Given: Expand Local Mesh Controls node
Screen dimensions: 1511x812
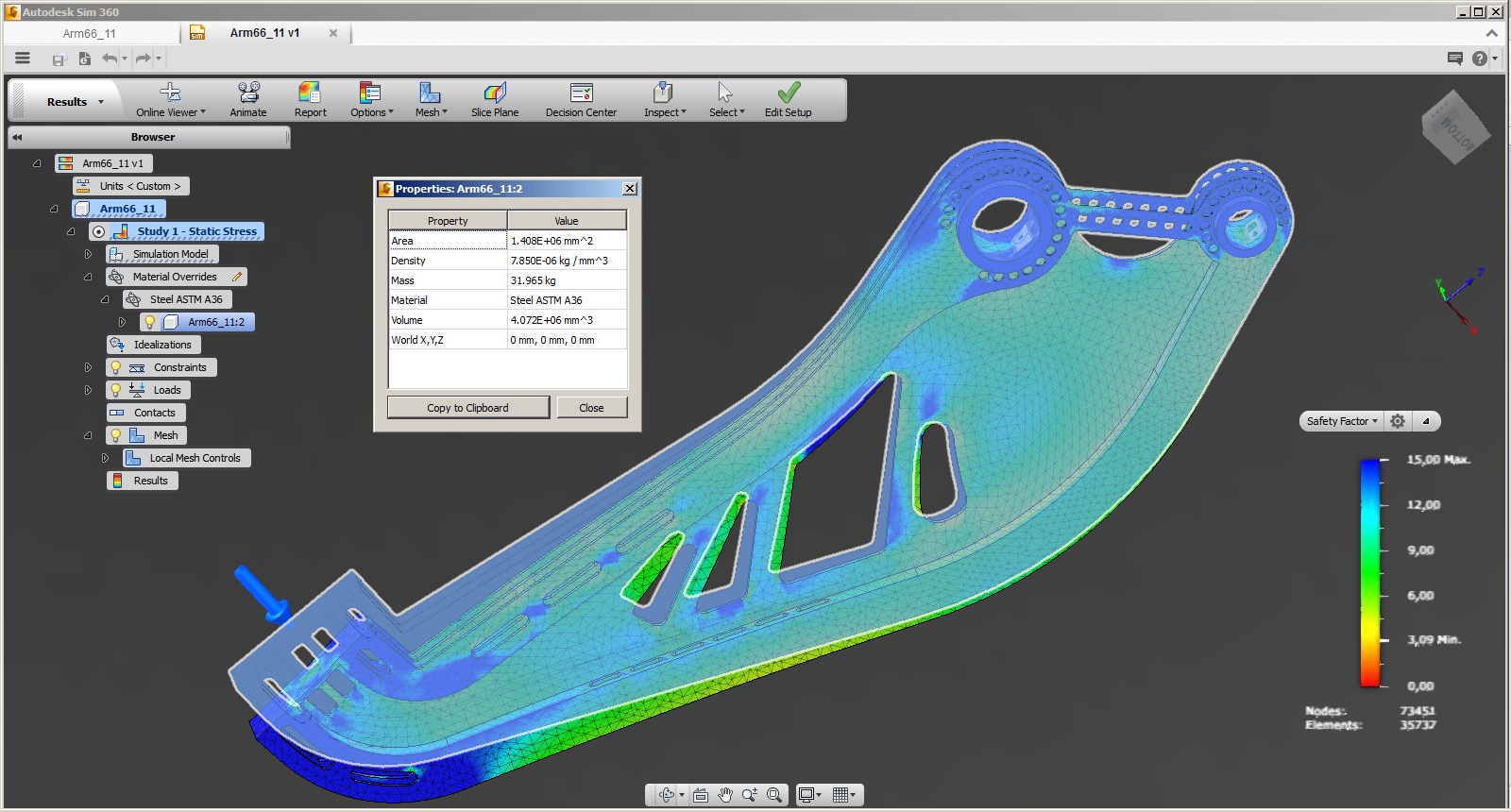Looking at the screenshot, I should click(105, 458).
